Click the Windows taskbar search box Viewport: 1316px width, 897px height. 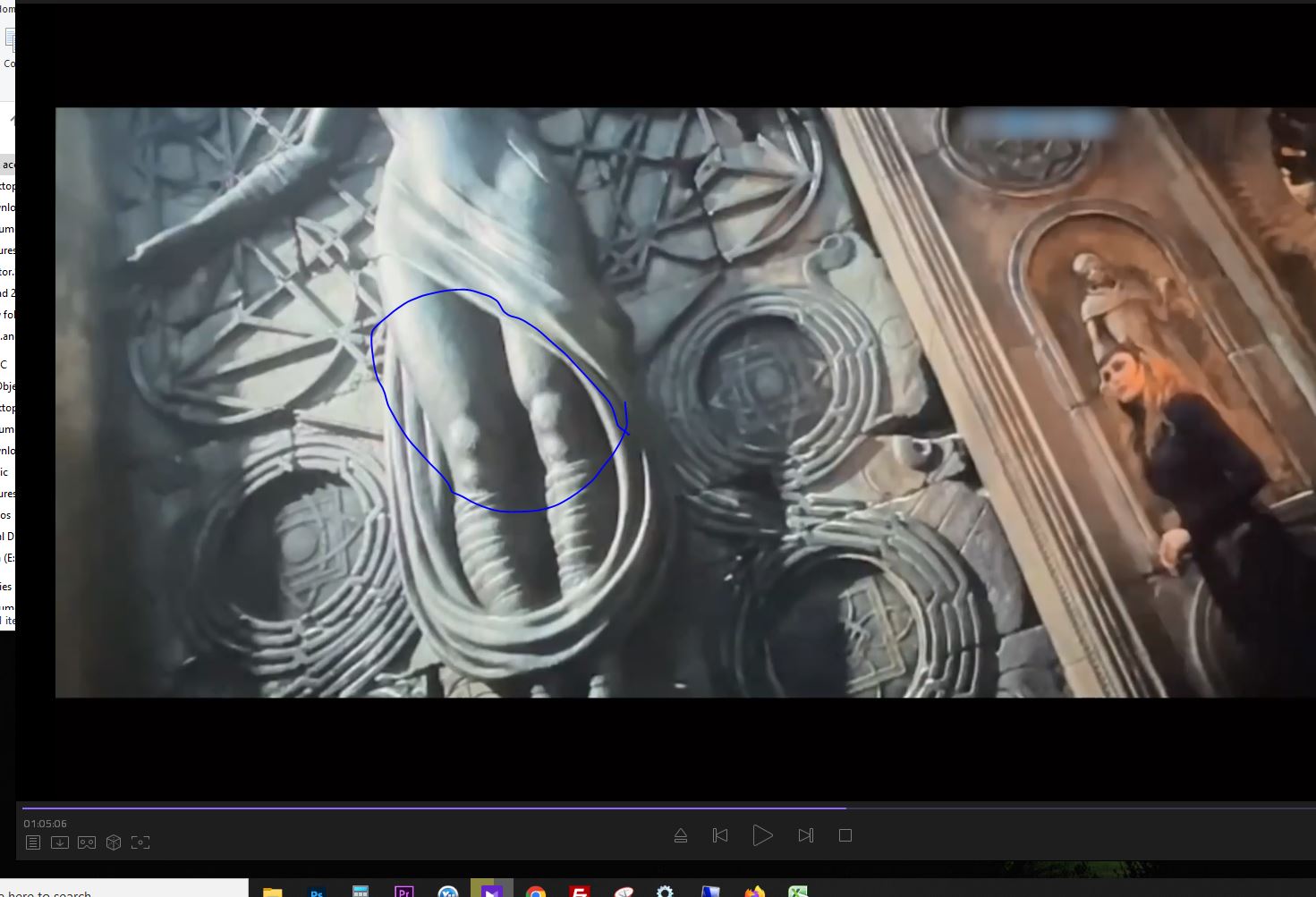(x=125, y=891)
